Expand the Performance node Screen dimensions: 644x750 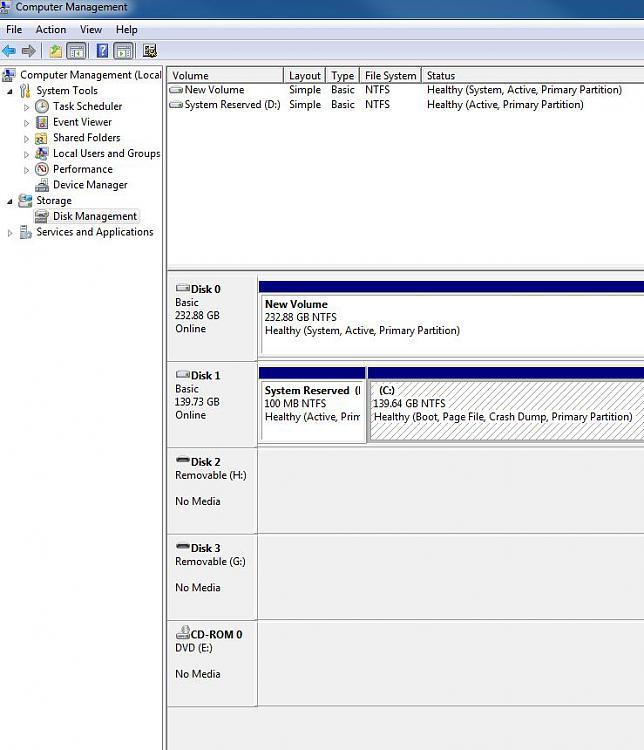[x=26, y=170]
